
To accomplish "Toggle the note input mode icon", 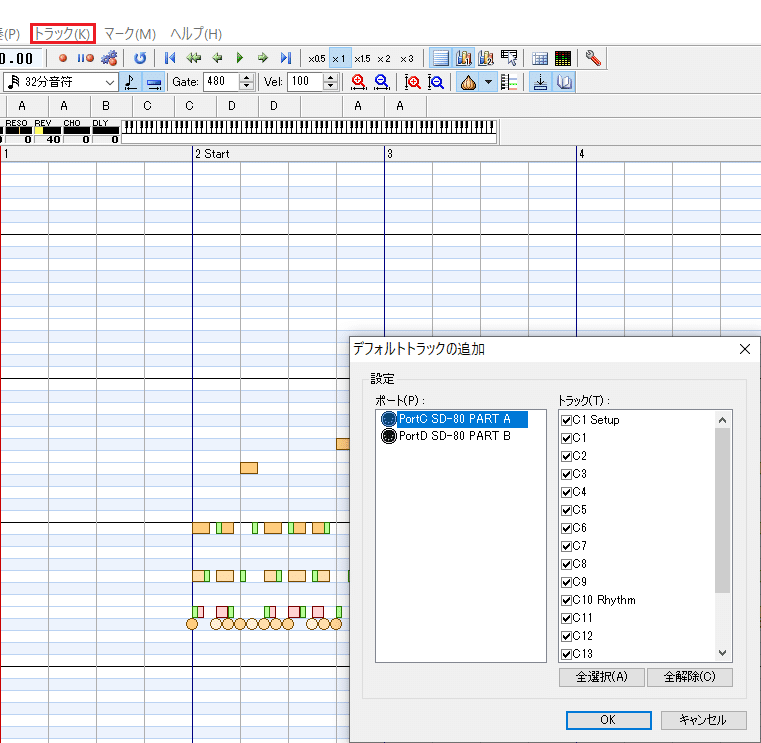I will point(130,82).
